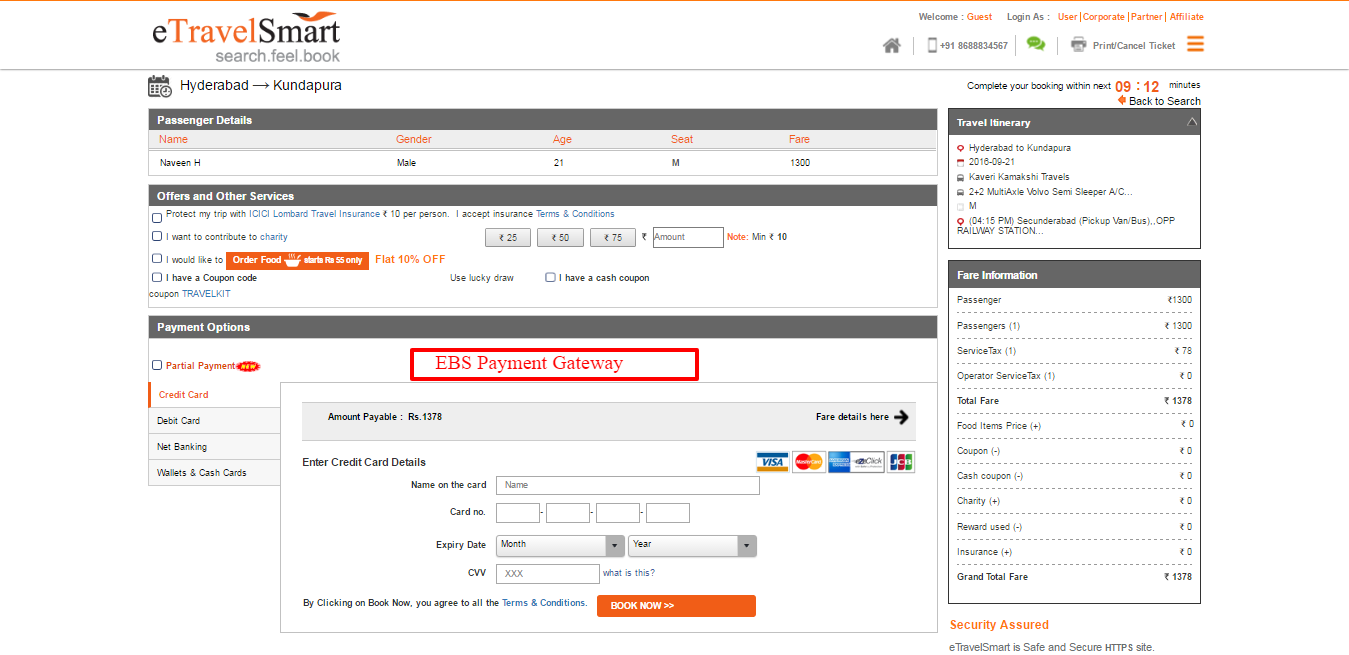Select the Credit Card payment tab
This screenshot has height=655, width=1349.
tap(214, 395)
